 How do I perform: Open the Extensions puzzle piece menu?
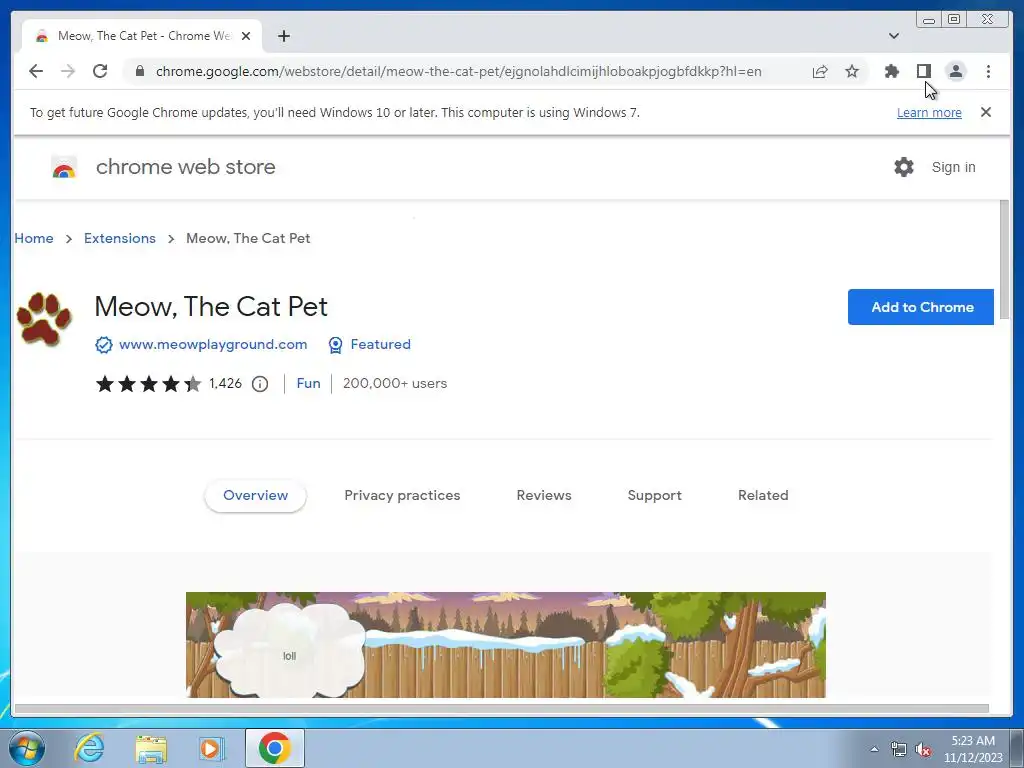[x=891, y=71]
